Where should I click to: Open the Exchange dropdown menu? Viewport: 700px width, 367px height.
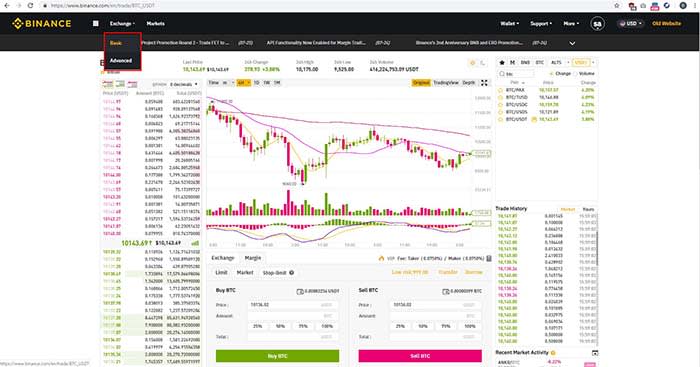click(122, 24)
